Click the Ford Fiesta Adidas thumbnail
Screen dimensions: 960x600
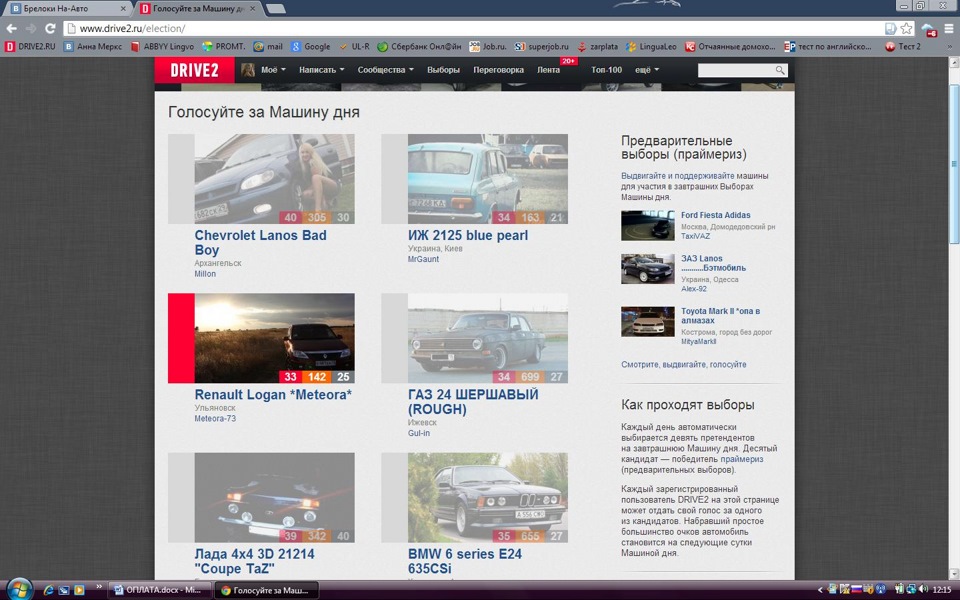point(648,225)
